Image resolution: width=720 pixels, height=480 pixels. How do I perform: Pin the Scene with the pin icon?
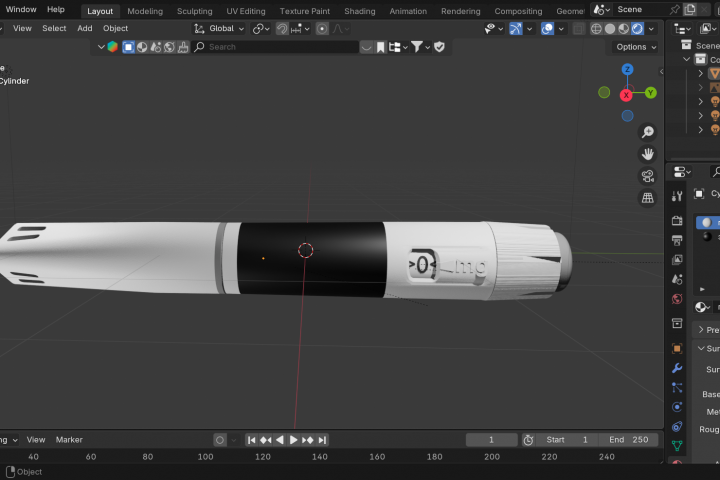675,9
